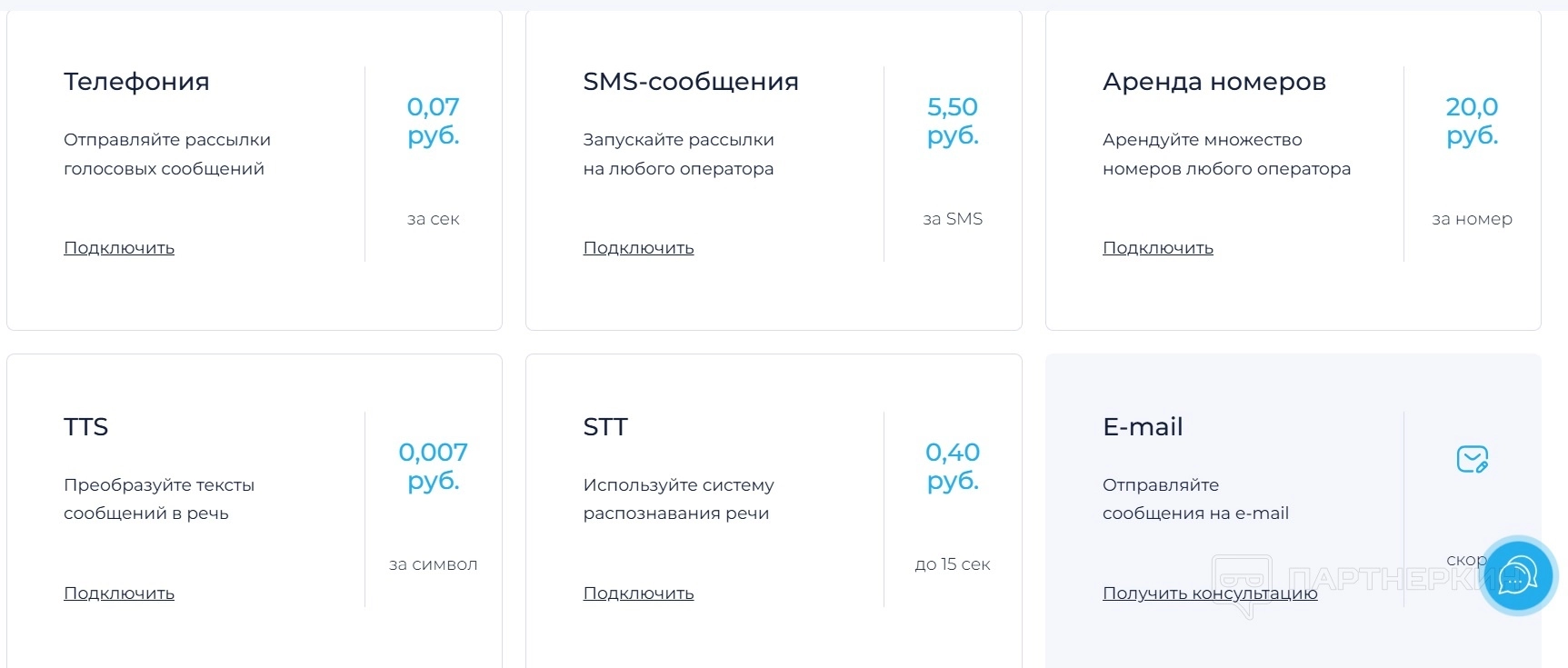
Task: Open the live chat support bubble
Action: 1517,575
